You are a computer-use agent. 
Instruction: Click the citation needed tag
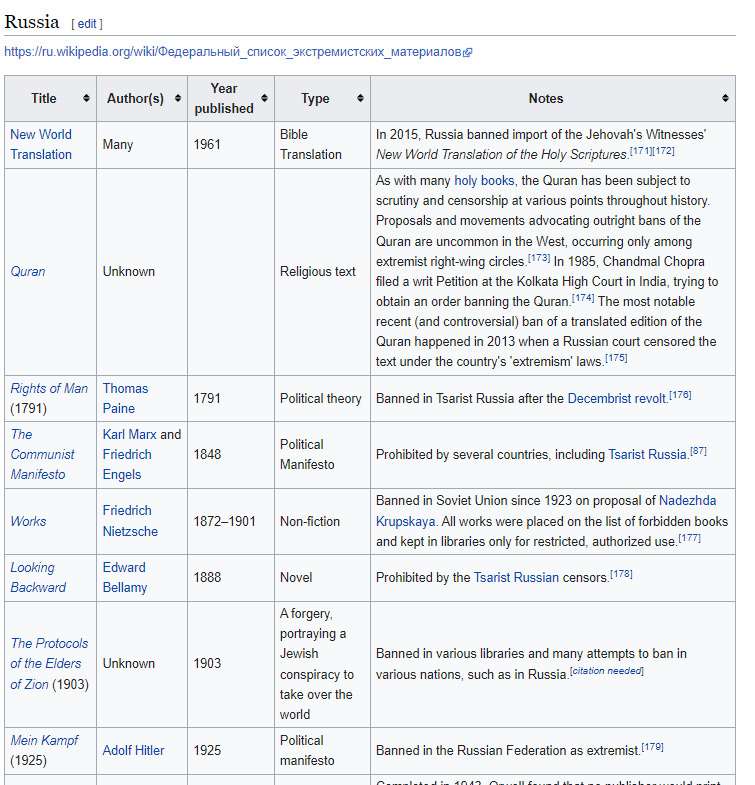607,671
